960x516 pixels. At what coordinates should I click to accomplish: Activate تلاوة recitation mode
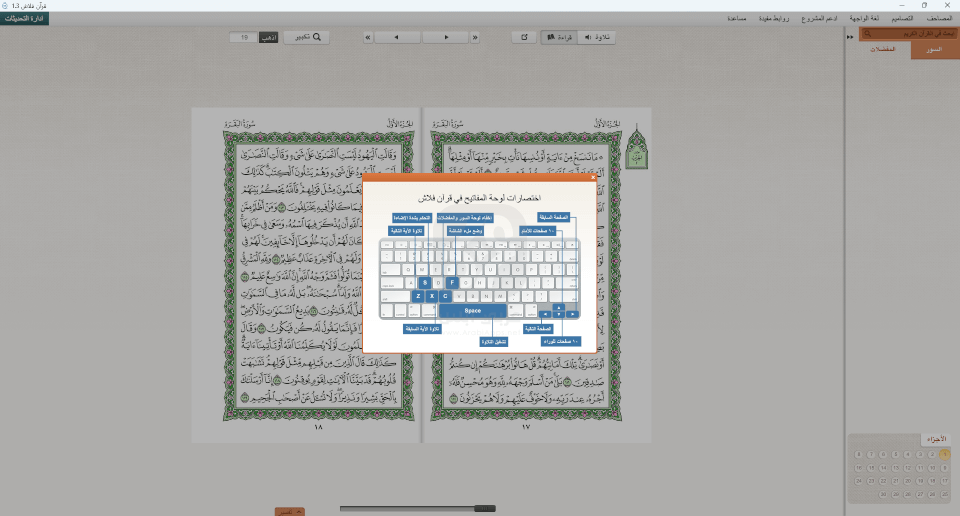597,37
